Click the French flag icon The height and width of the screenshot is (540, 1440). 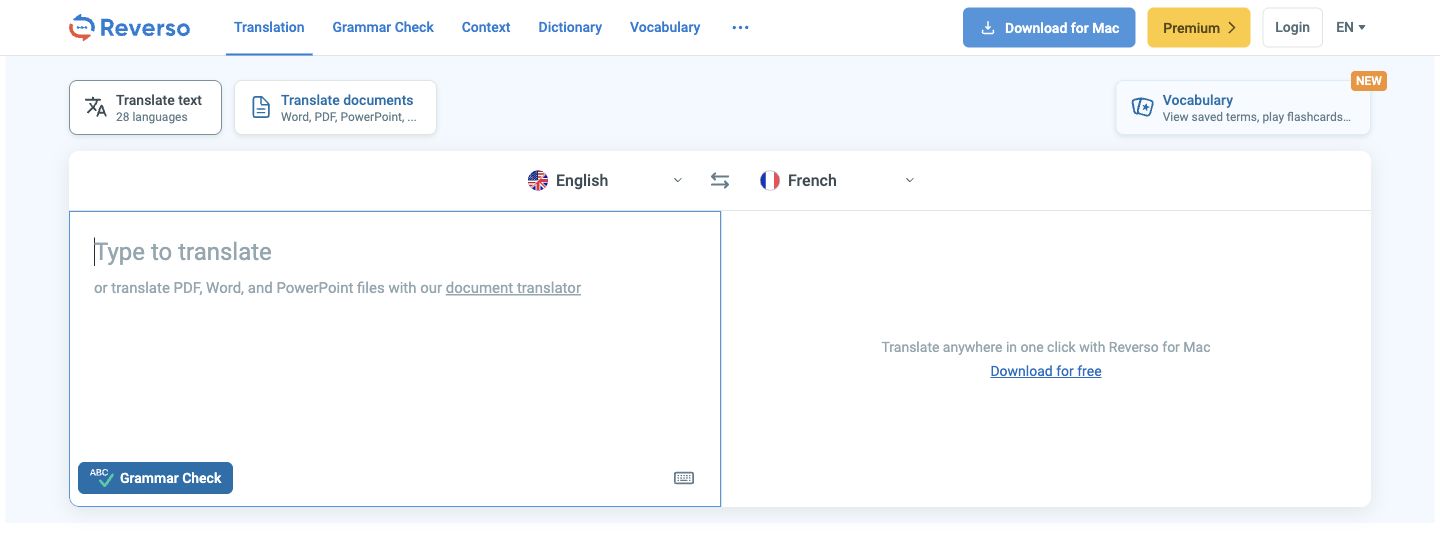(x=769, y=181)
